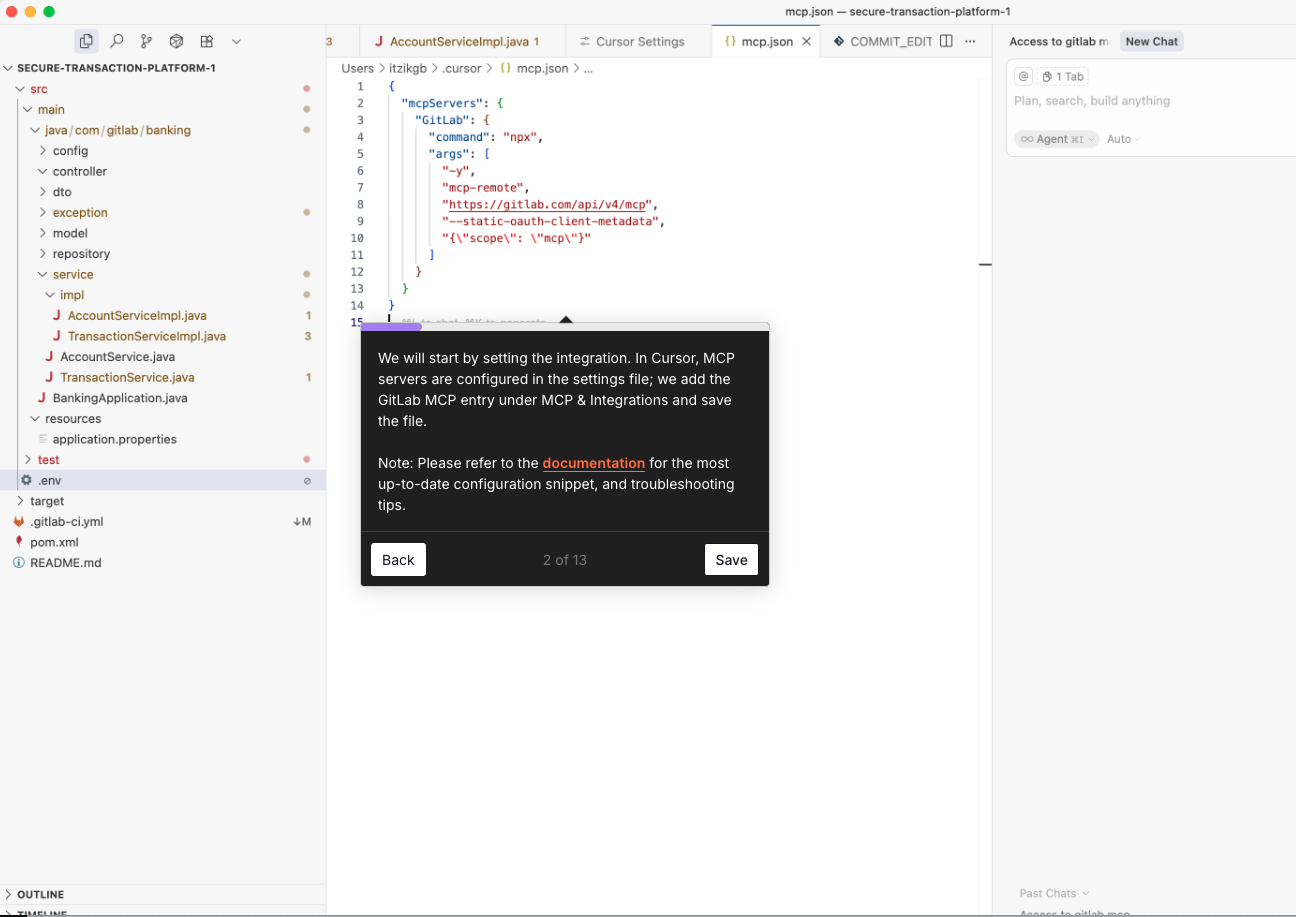Click .cursor in the breadcrumb path
The height and width of the screenshot is (917, 1296).
coord(462,69)
